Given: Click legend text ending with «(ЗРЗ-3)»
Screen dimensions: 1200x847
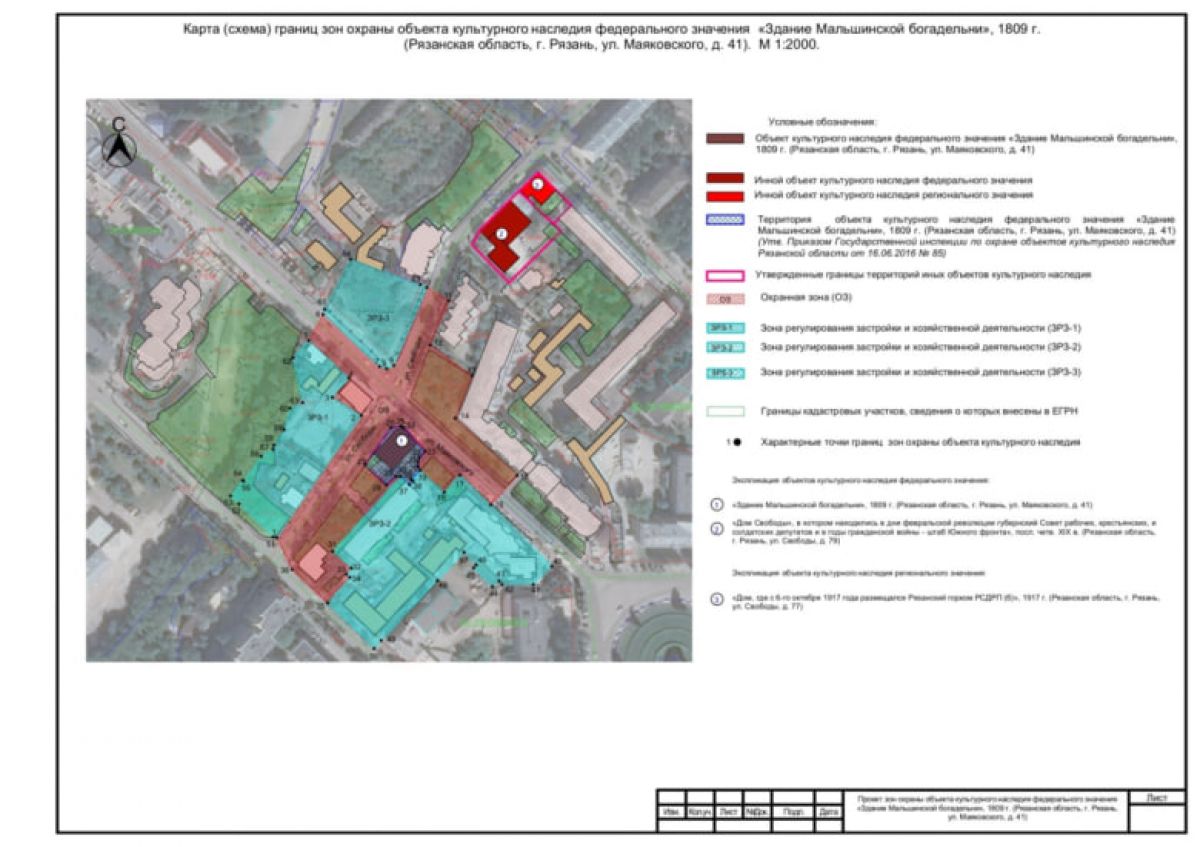Looking at the screenshot, I should [x=921, y=372].
